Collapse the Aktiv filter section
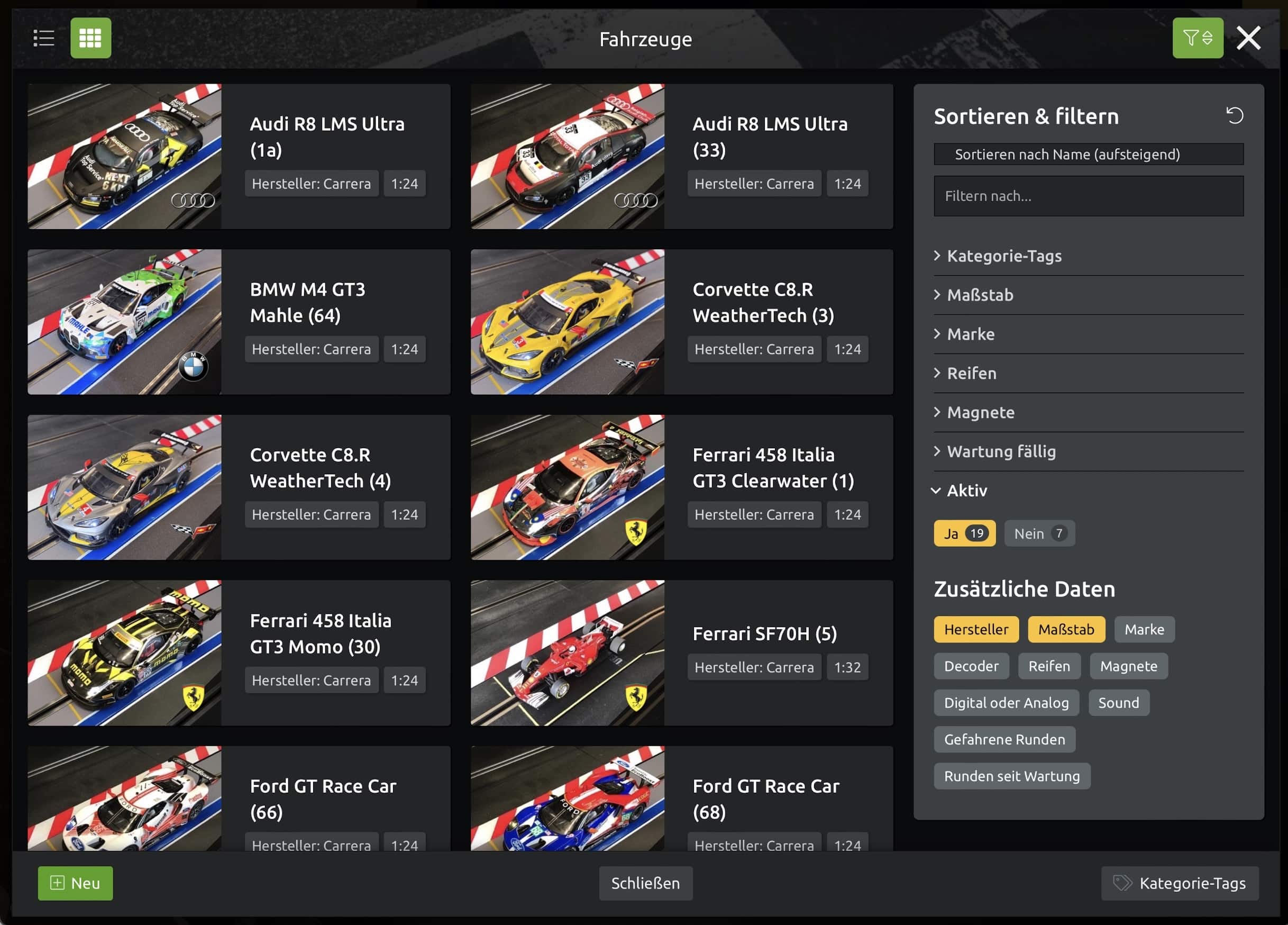This screenshot has width=1288, height=925. pyautogui.click(x=1088, y=491)
